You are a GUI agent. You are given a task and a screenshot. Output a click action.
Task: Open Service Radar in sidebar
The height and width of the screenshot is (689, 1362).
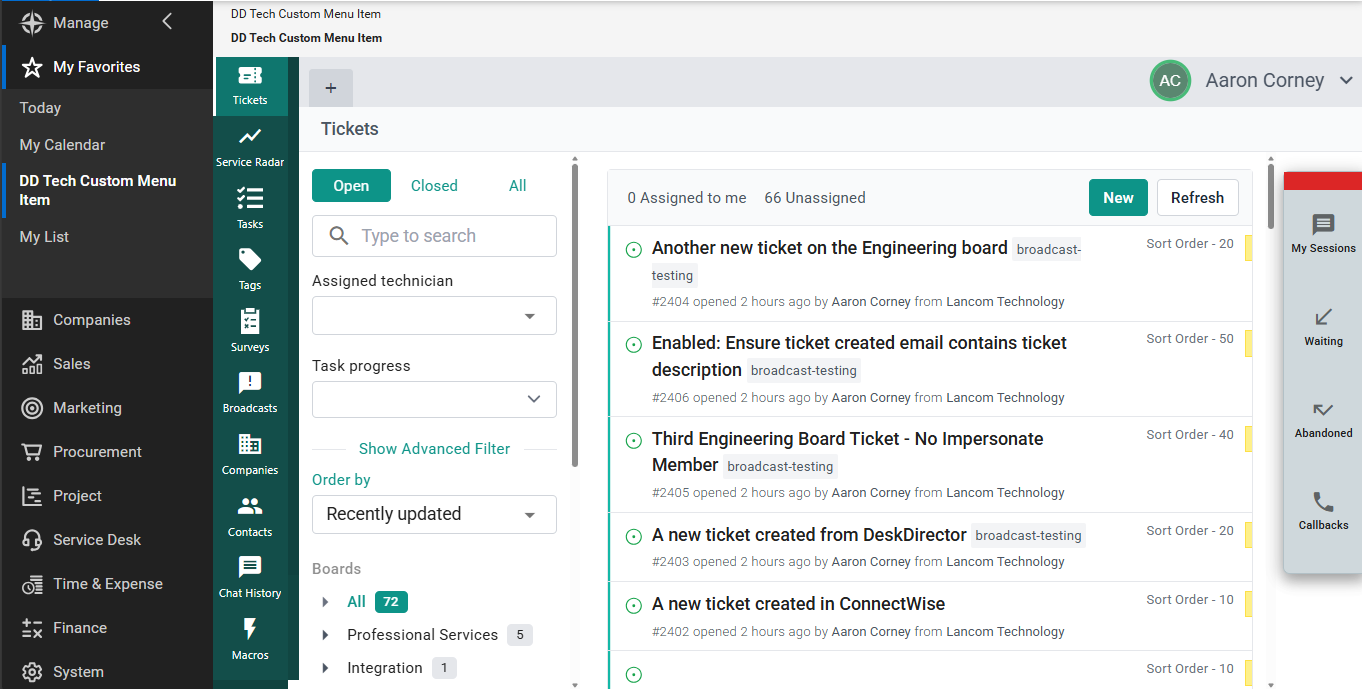pyautogui.click(x=250, y=146)
